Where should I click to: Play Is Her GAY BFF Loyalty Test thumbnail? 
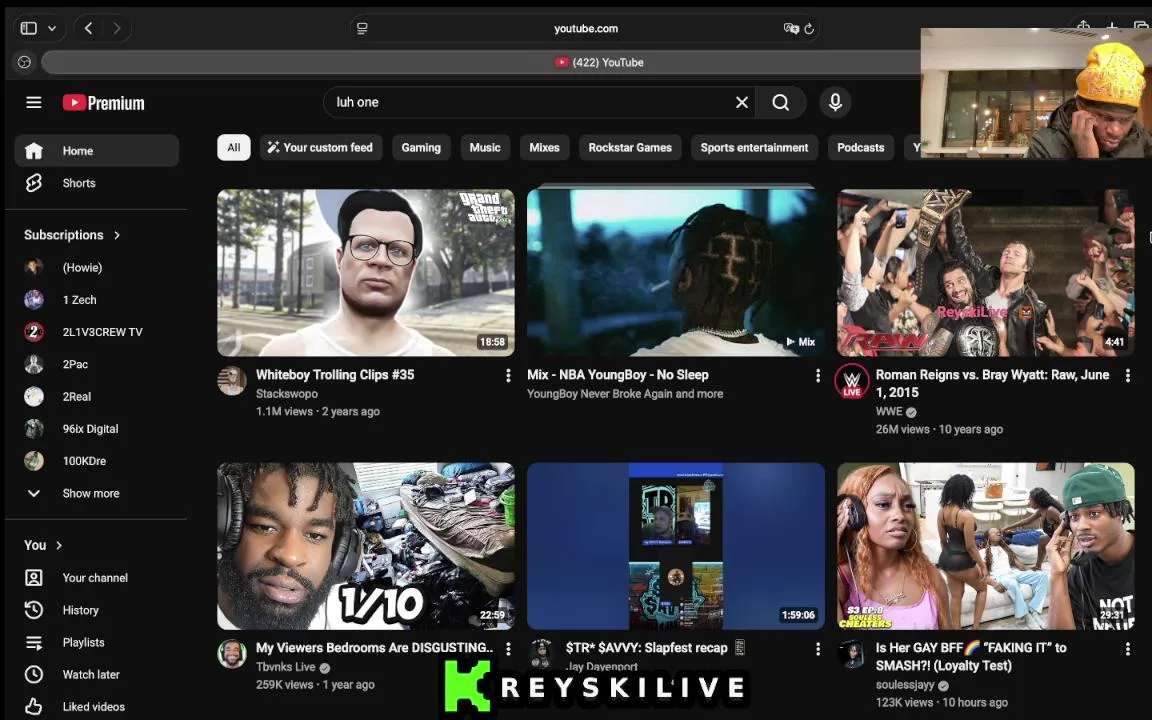pos(986,546)
